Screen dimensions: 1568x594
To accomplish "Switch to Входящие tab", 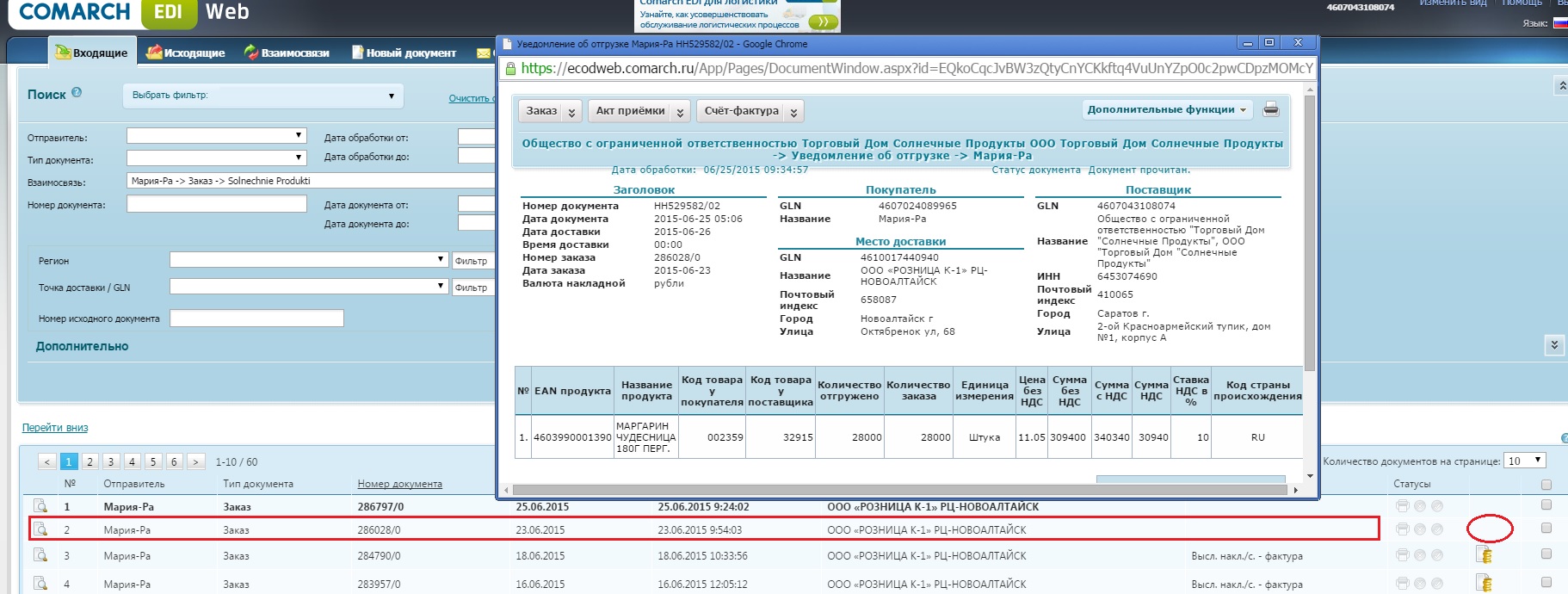I will coord(92,53).
